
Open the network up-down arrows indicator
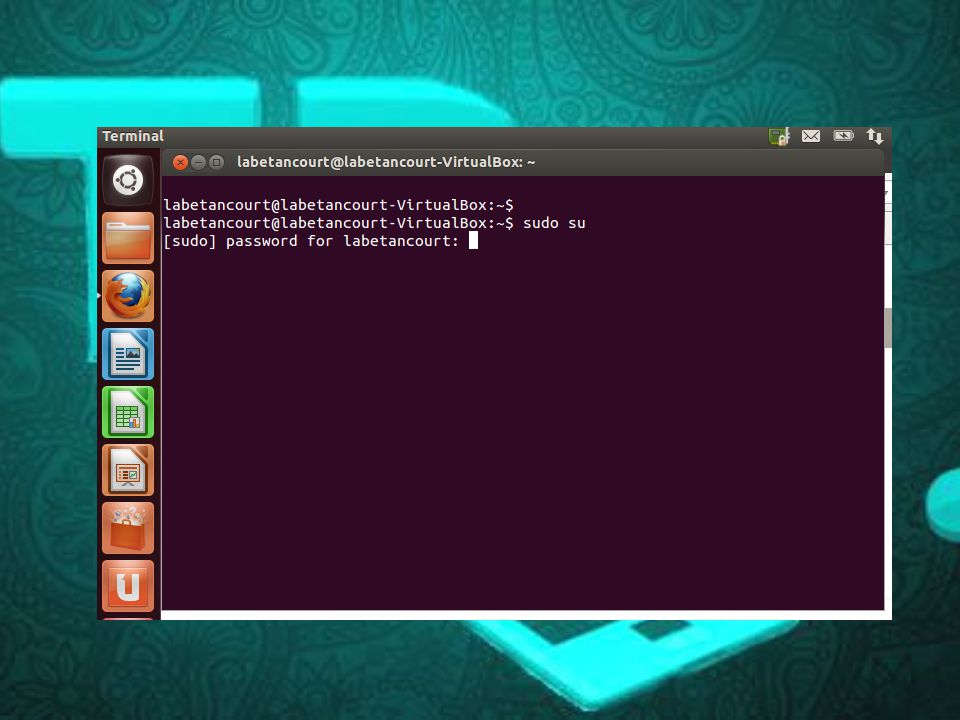coord(874,136)
